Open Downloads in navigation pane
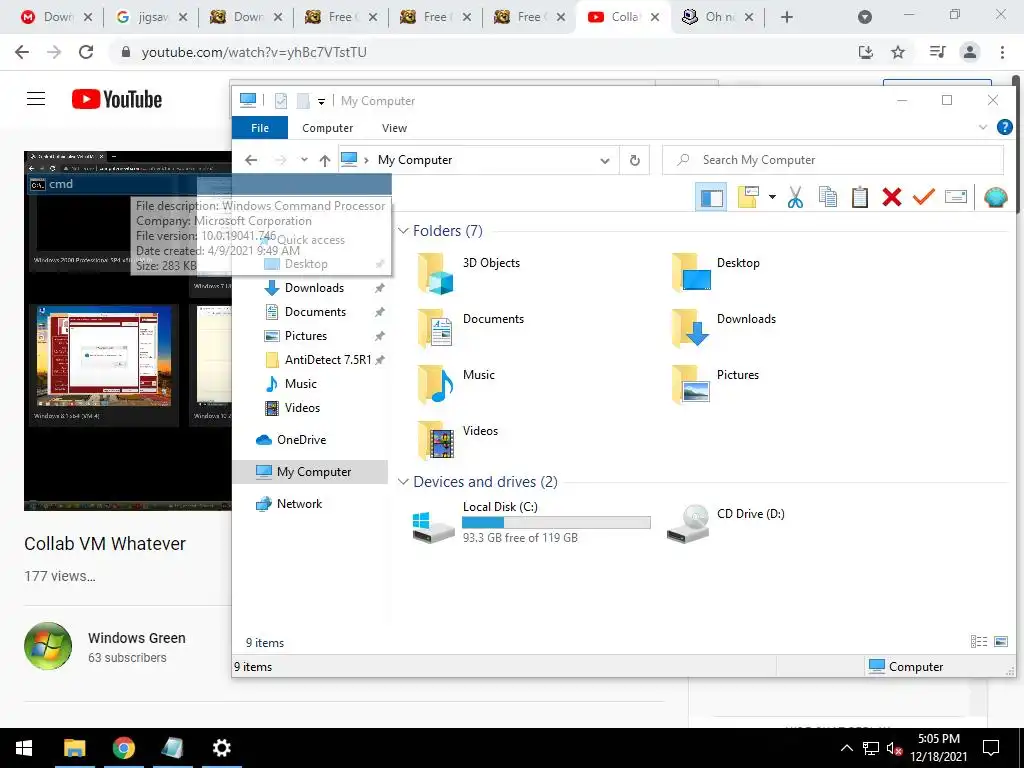 coord(313,288)
